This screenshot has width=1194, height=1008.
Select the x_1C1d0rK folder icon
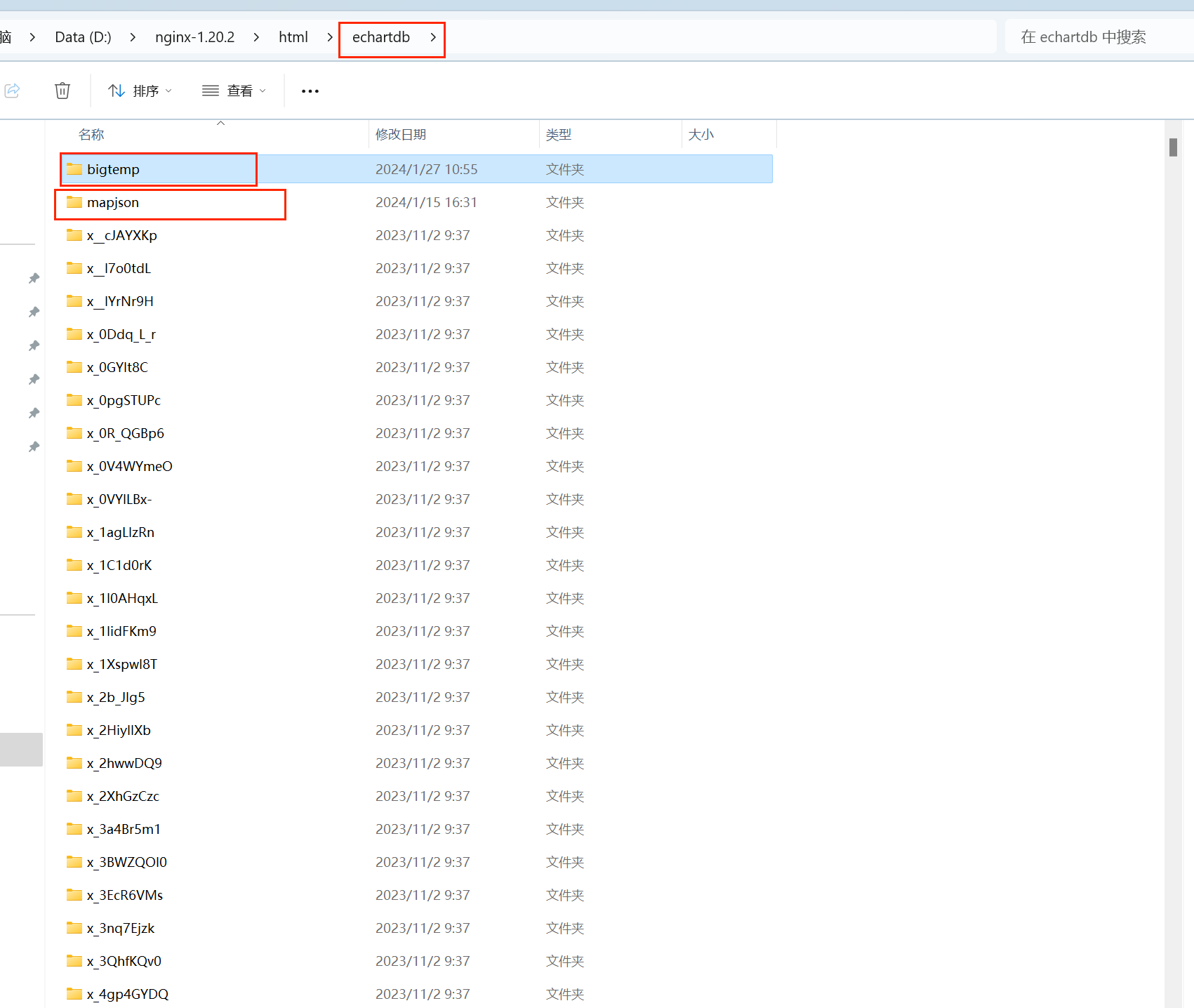pos(74,565)
